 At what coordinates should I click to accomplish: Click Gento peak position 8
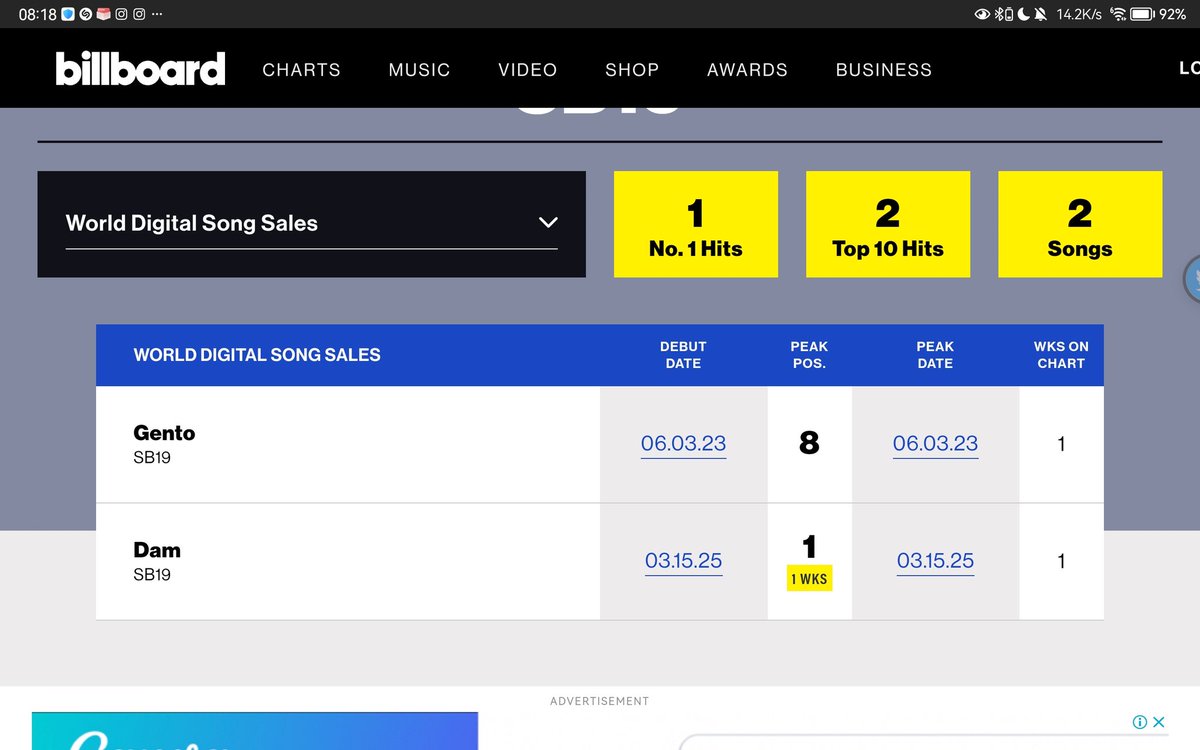pyautogui.click(x=809, y=443)
